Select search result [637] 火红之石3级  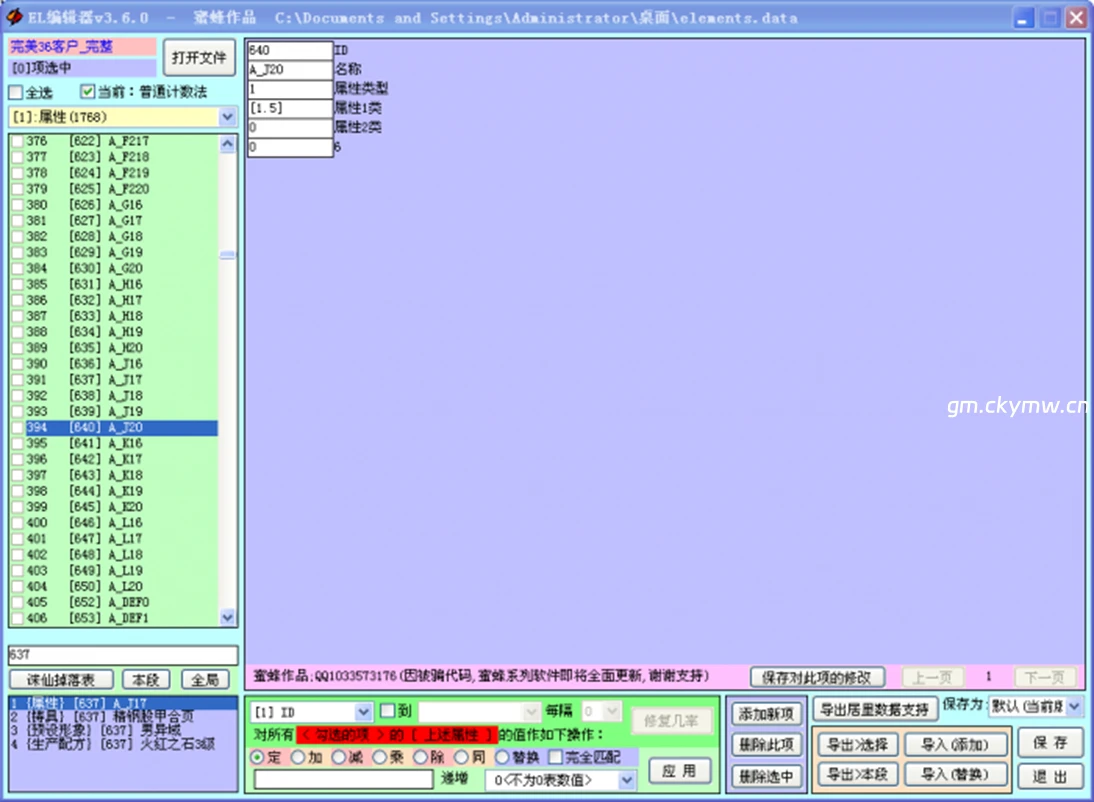point(123,744)
